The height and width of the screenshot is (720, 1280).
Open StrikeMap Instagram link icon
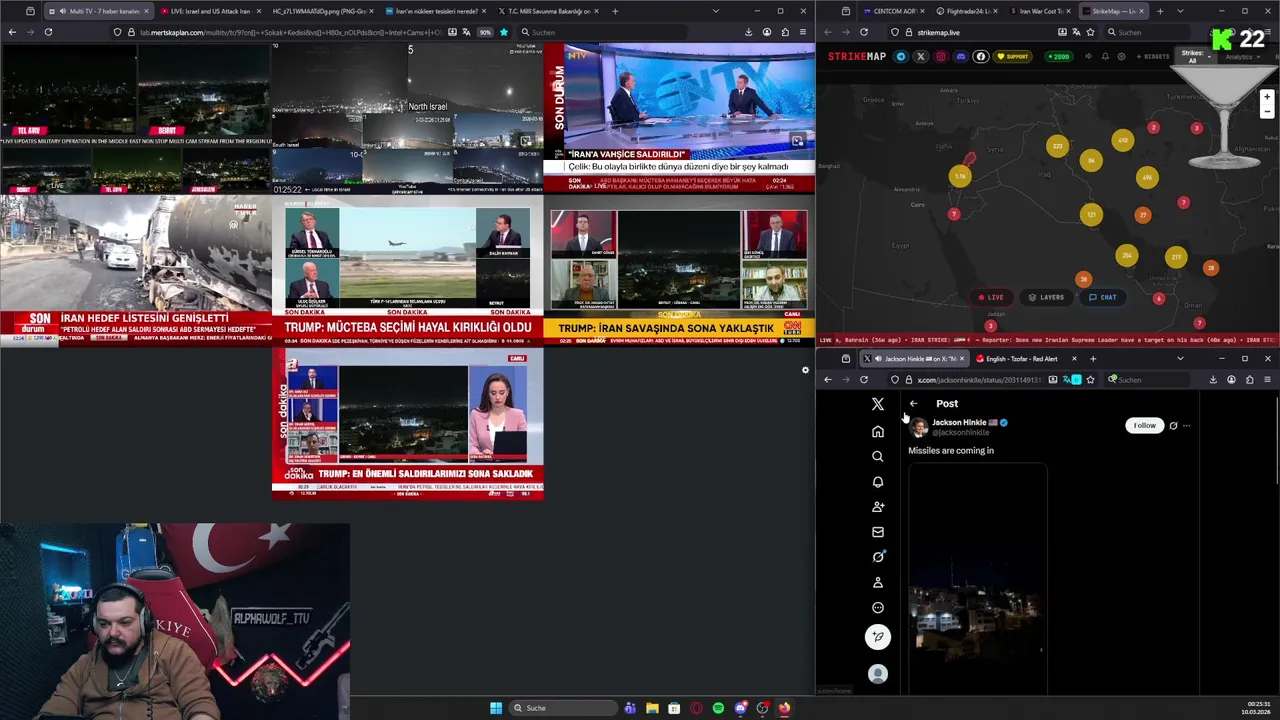click(941, 57)
